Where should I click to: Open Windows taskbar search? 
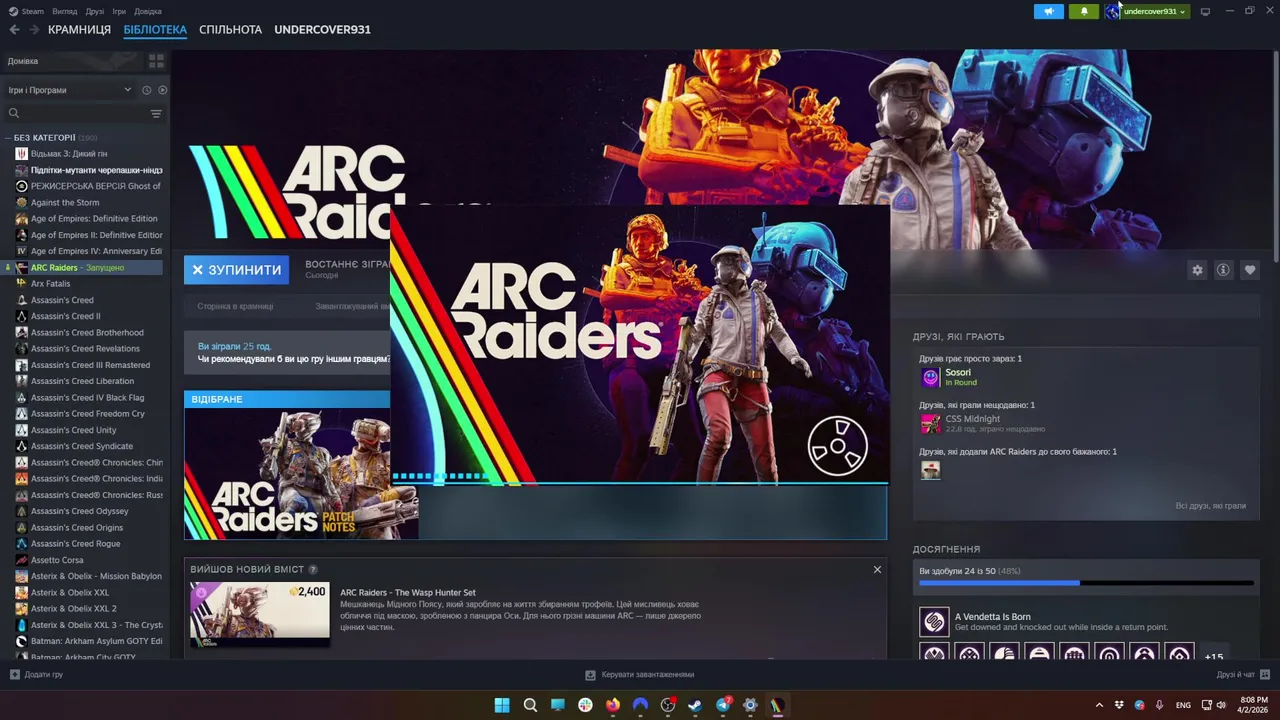[x=530, y=705]
